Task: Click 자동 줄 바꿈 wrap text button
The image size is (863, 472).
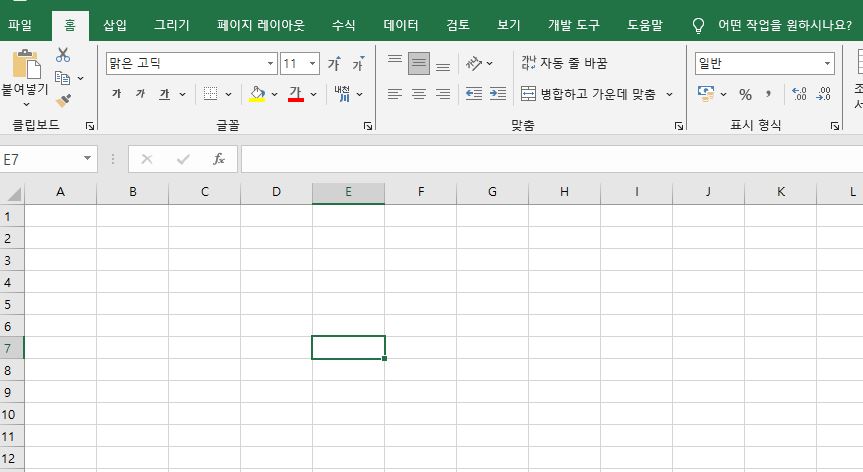Action: tap(564, 63)
